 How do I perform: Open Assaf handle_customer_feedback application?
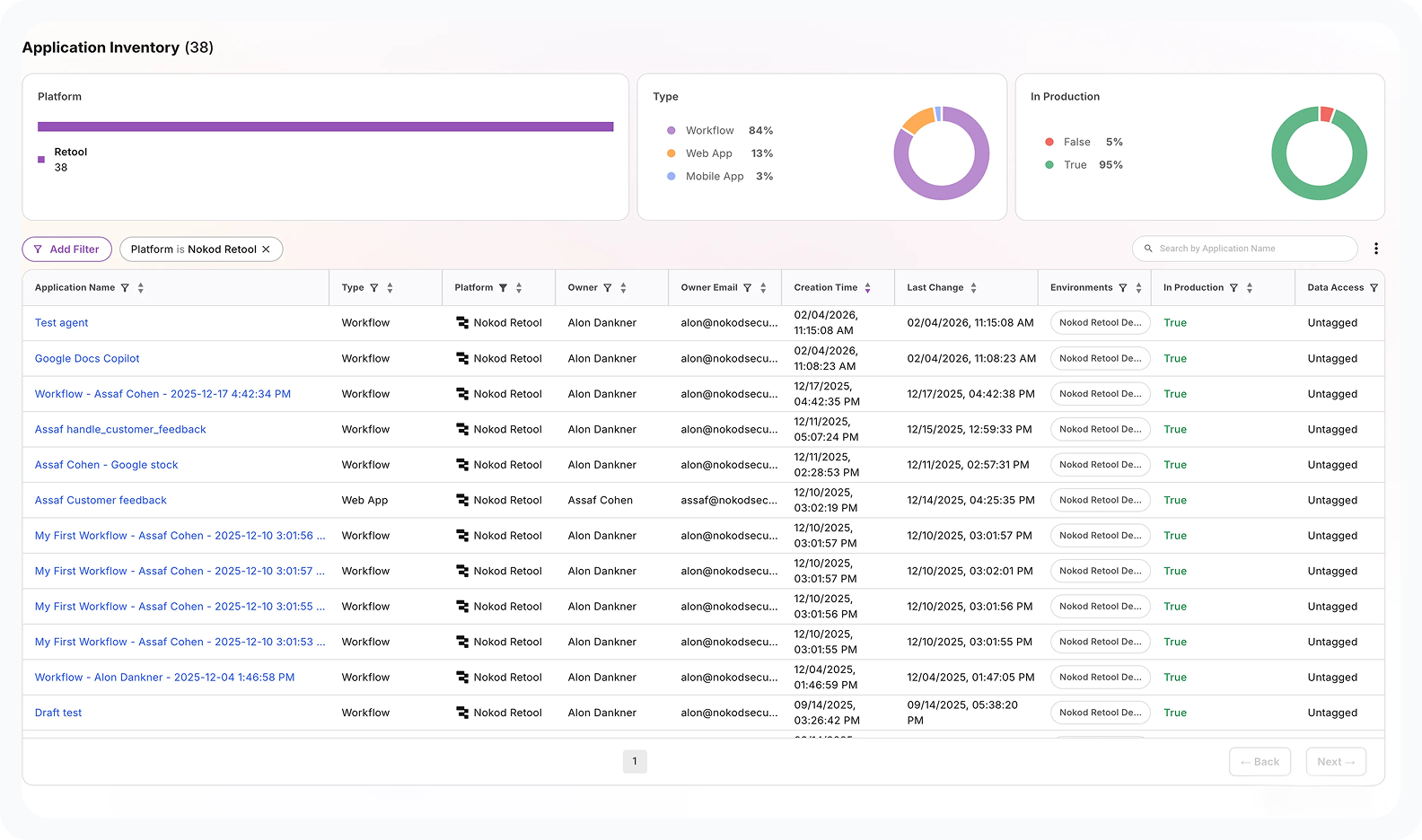(120, 429)
